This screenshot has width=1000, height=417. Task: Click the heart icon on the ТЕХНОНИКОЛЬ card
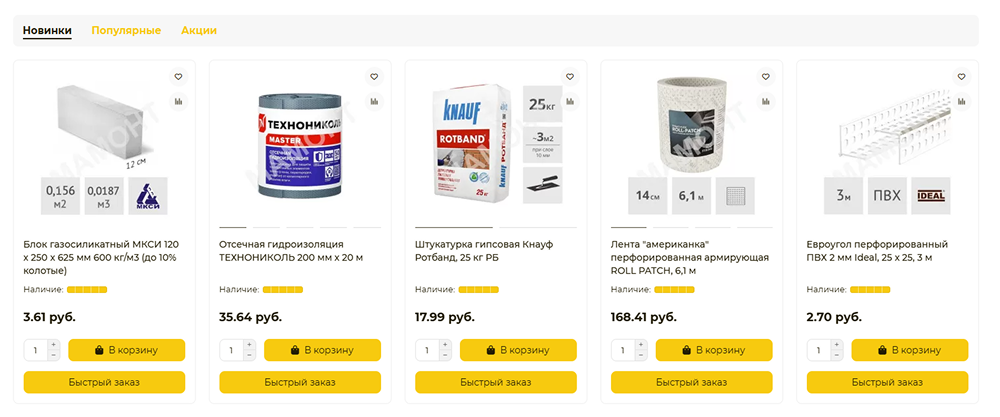[x=374, y=76]
